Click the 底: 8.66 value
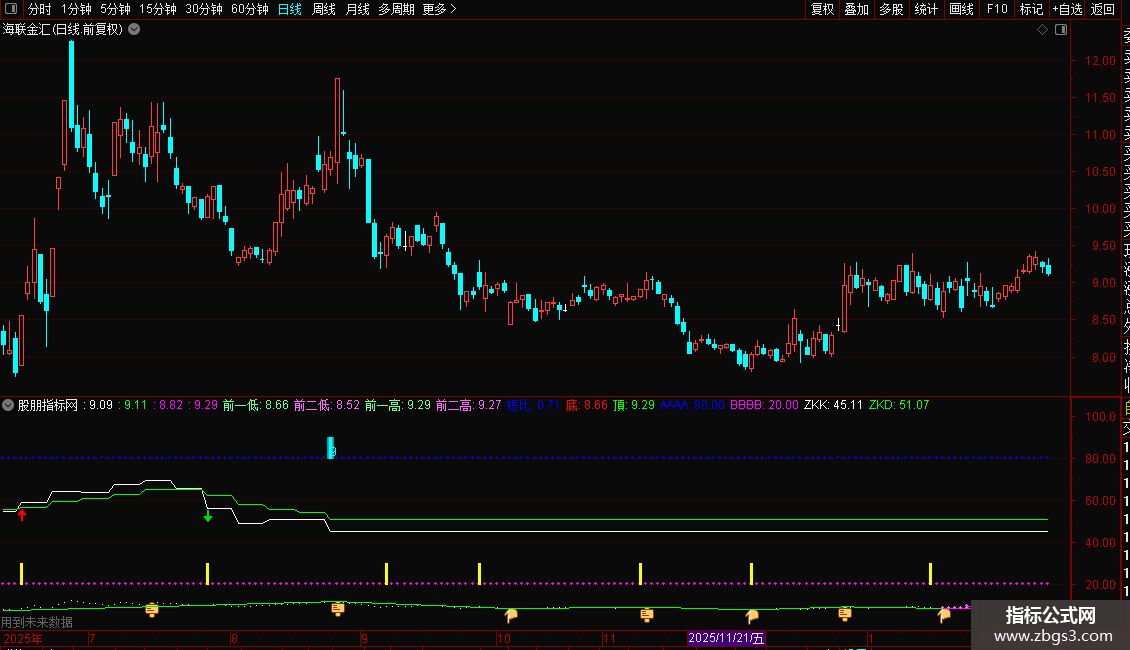 [587, 405]
